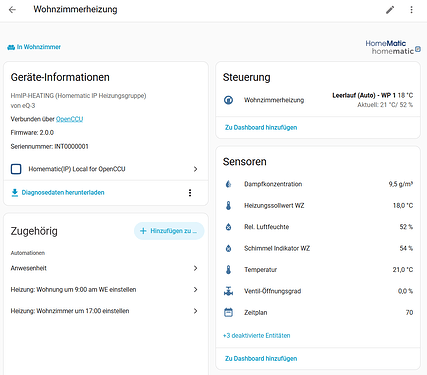Open the top-right three-dot menu
The image size is (427, 375).
412,10
